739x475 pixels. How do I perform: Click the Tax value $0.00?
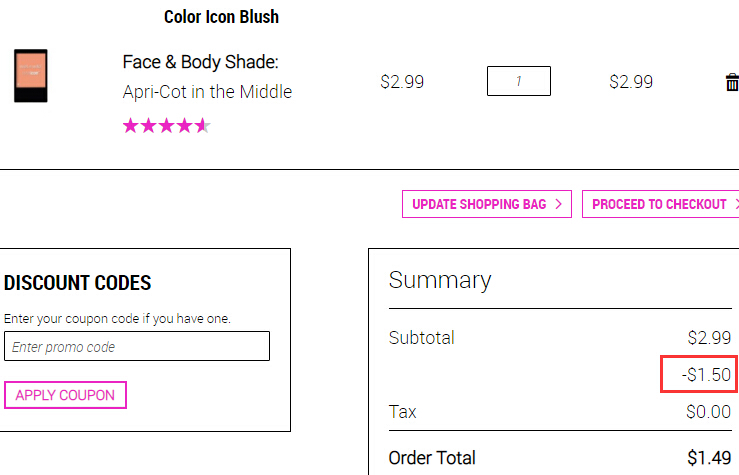(708, 412)
